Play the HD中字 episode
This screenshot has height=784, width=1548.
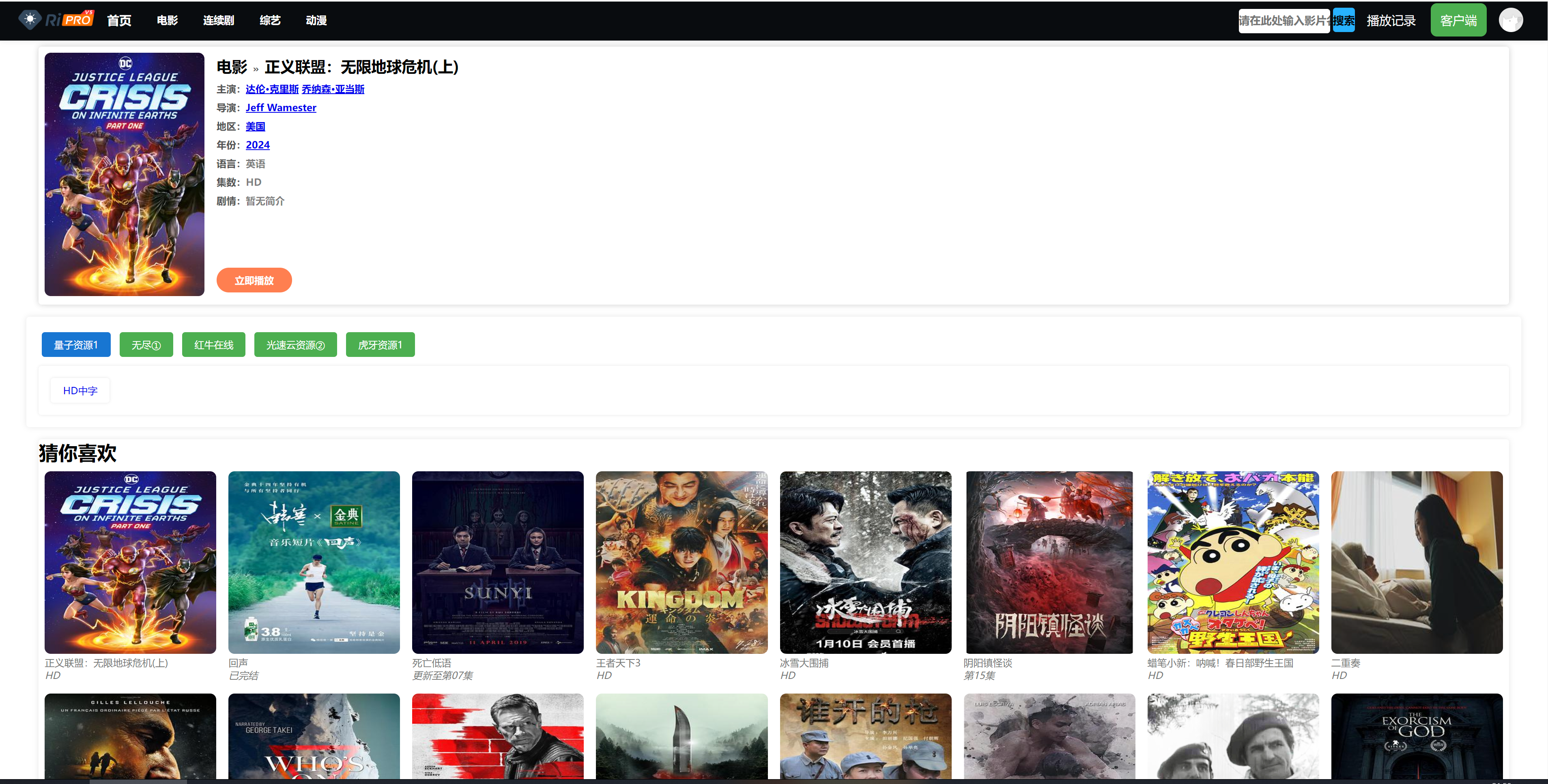[80, 391]
